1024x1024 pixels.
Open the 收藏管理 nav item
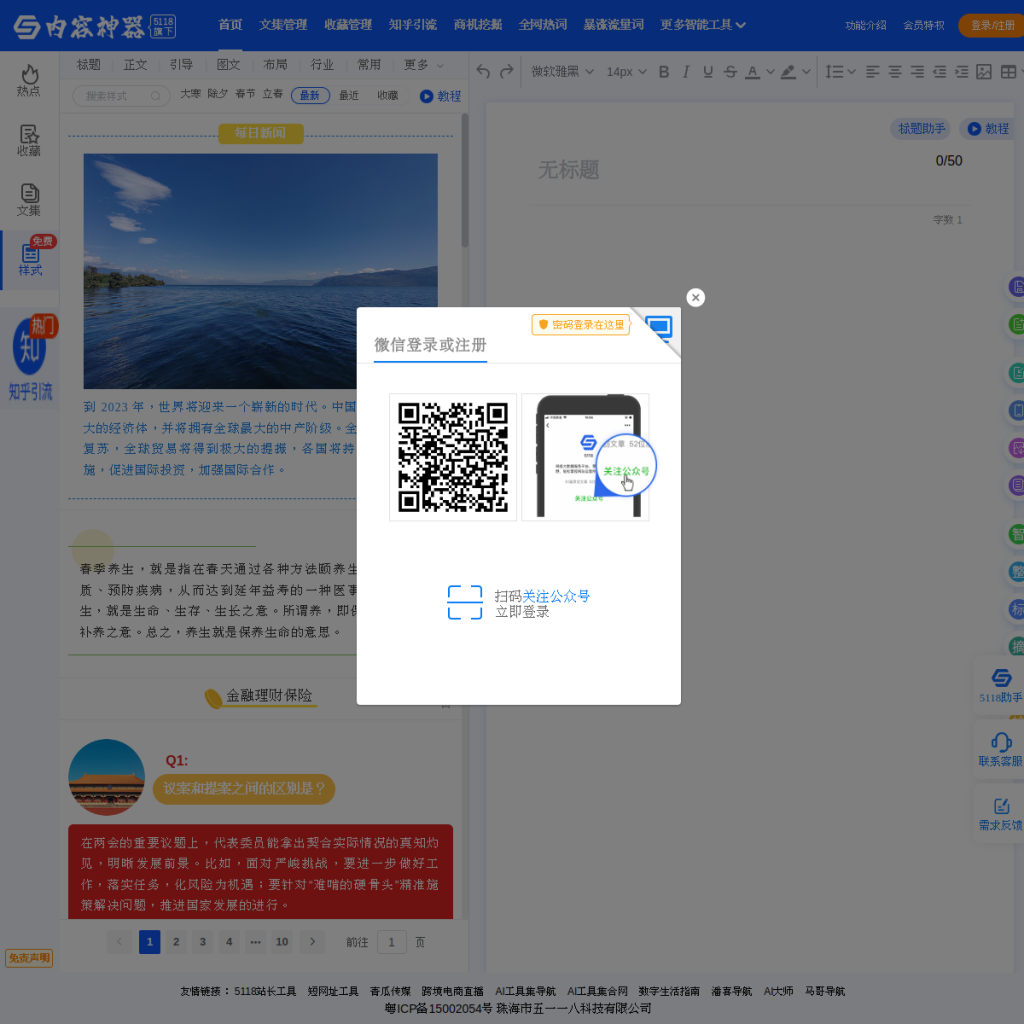tap(348, 25)
